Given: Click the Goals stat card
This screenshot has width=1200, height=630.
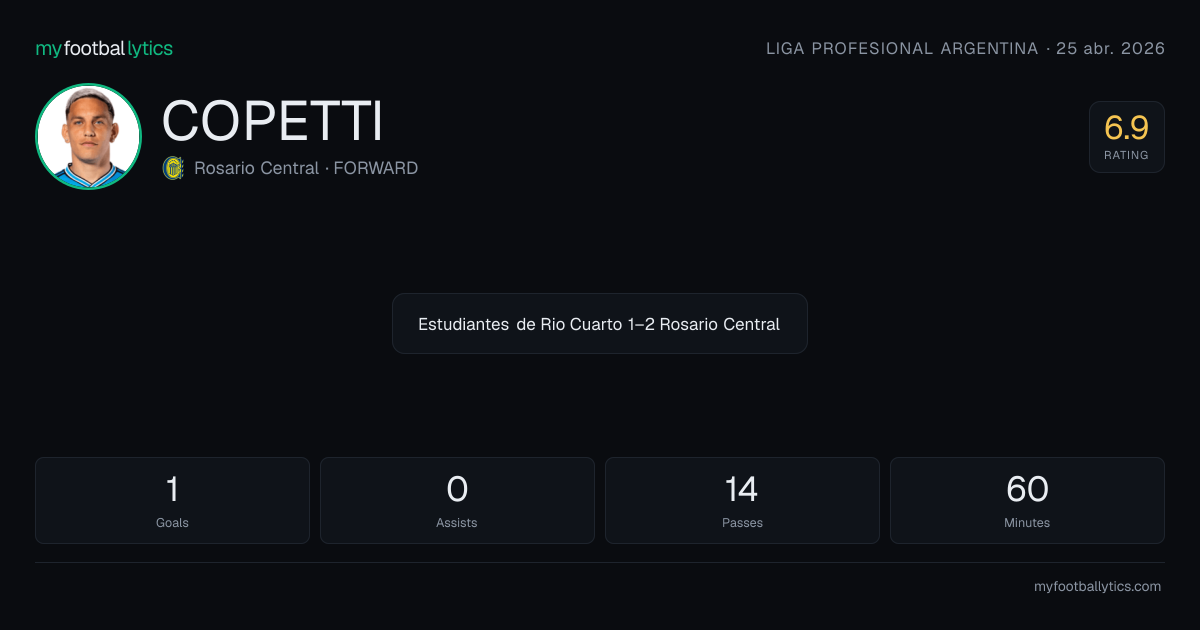Looking at the screenshot, I should 172,500.
